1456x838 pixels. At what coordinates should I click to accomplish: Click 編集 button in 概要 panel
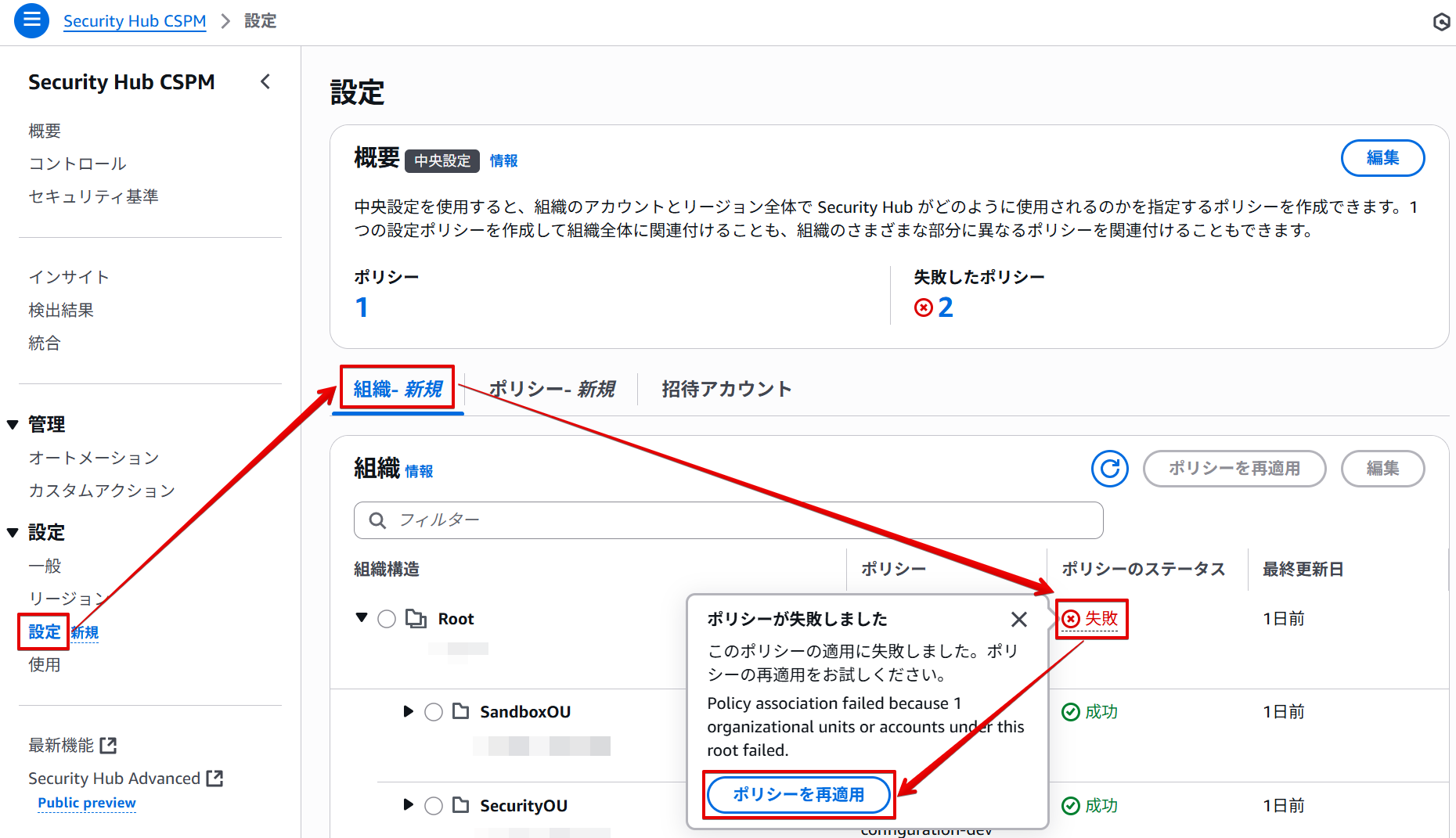tap(1382, 158)
